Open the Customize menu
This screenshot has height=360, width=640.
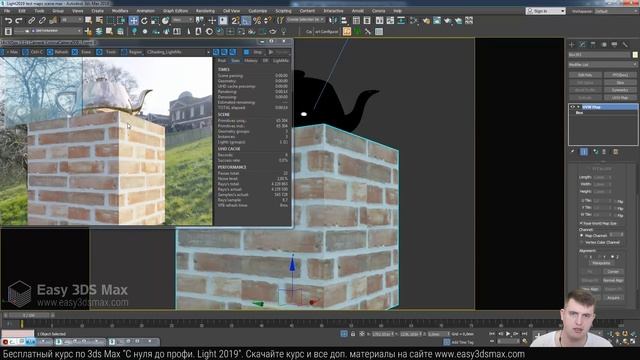(258, 11)
